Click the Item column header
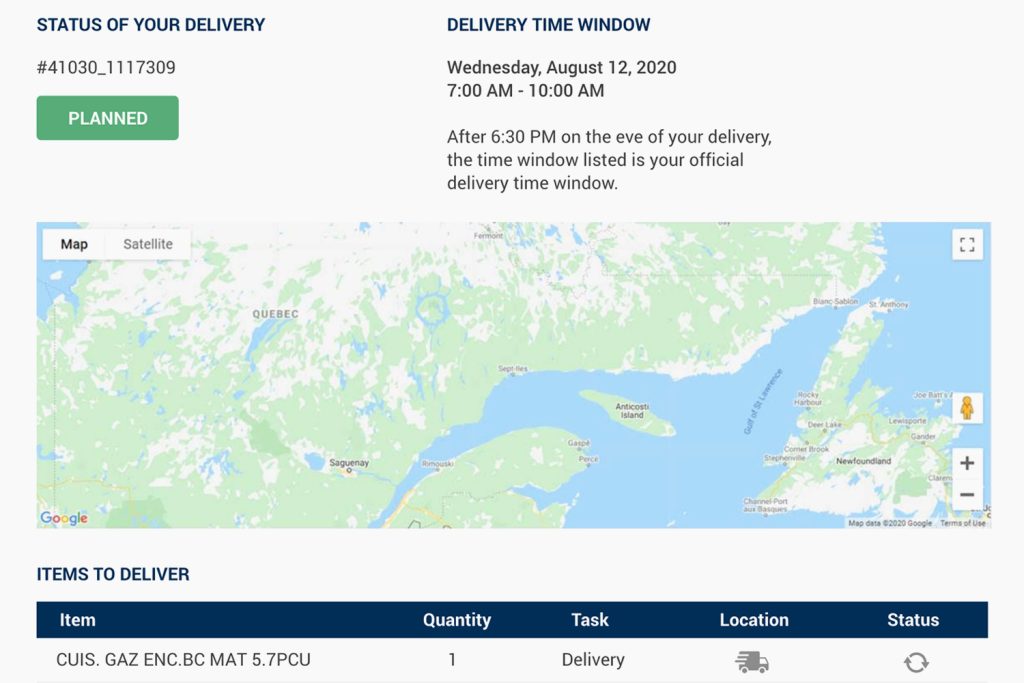 coord(77,620)
